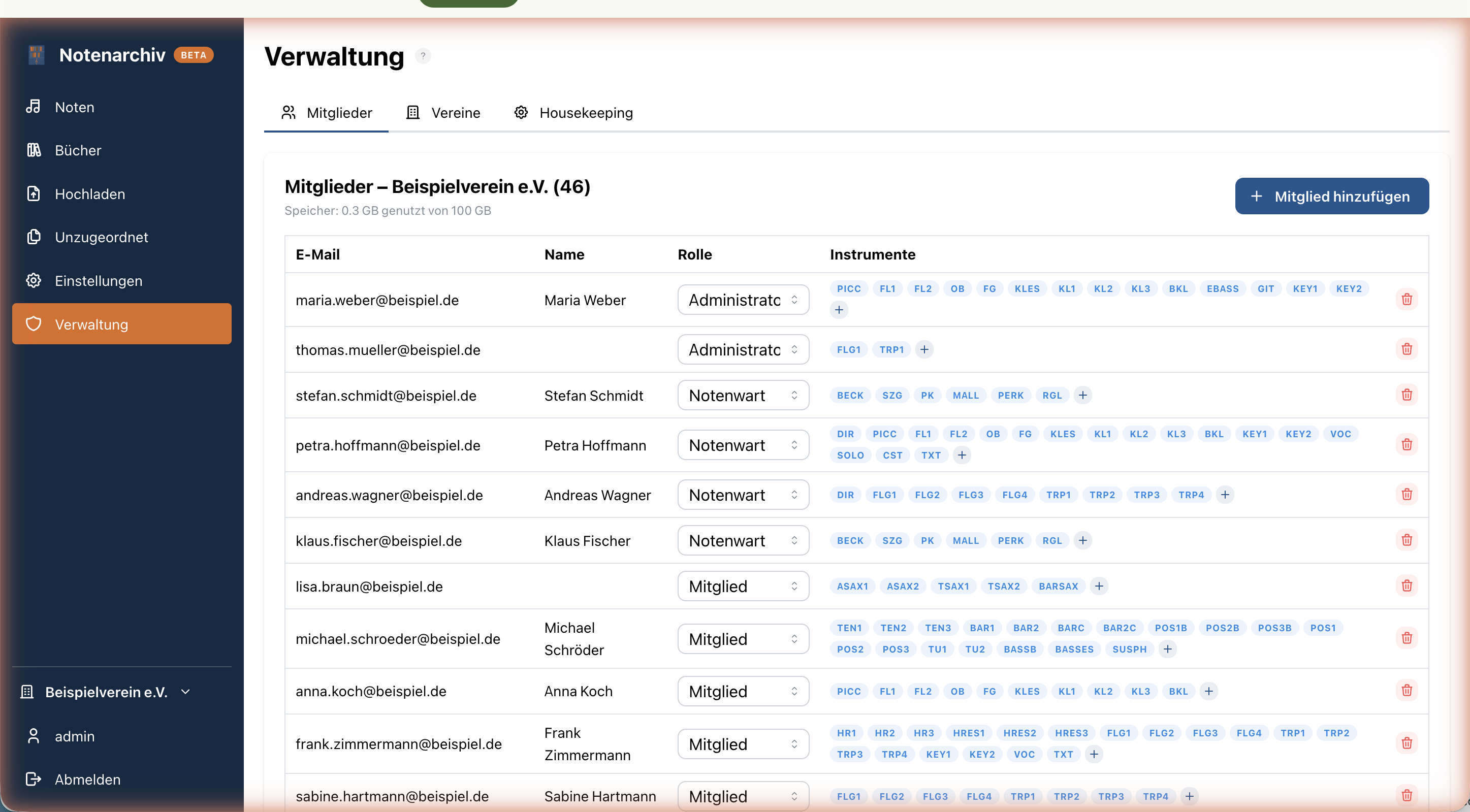Viewport: 1470px width, 812px height.
Task: Navigate to Unzugeordnet using its sidebar icon
Action: click(34, 237)
